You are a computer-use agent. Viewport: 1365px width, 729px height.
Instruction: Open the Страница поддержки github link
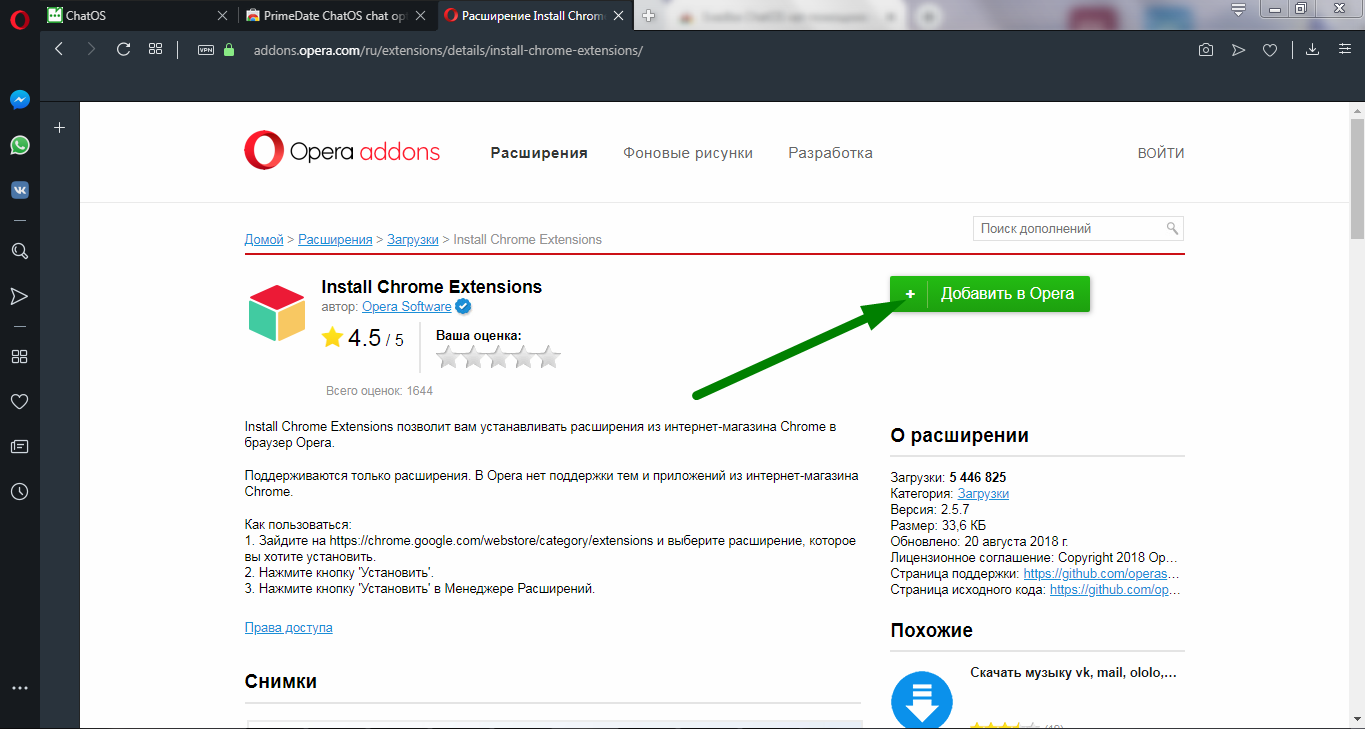[x=1102, y=574]
